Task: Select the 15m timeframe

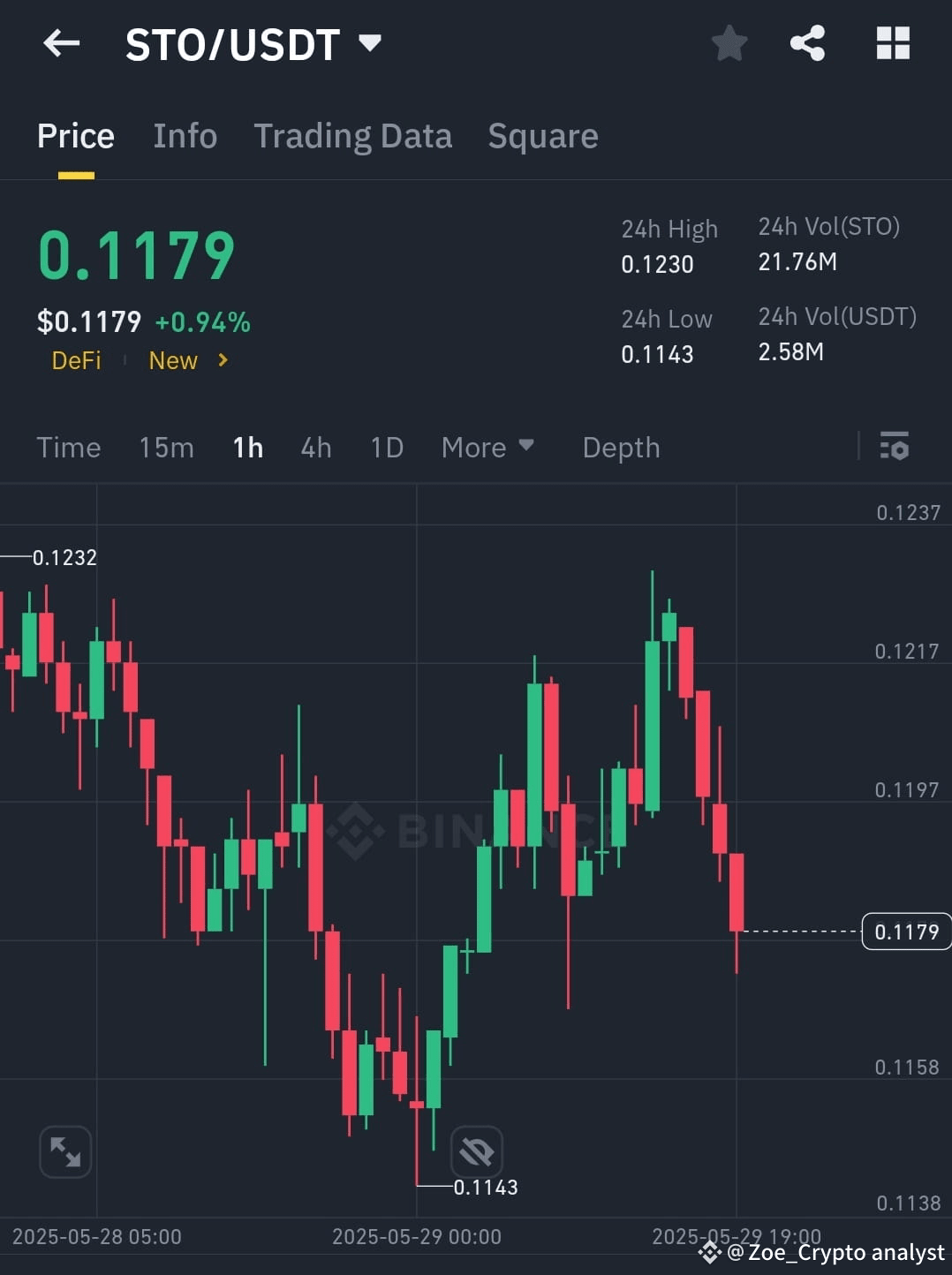Action: pos(166,448)
